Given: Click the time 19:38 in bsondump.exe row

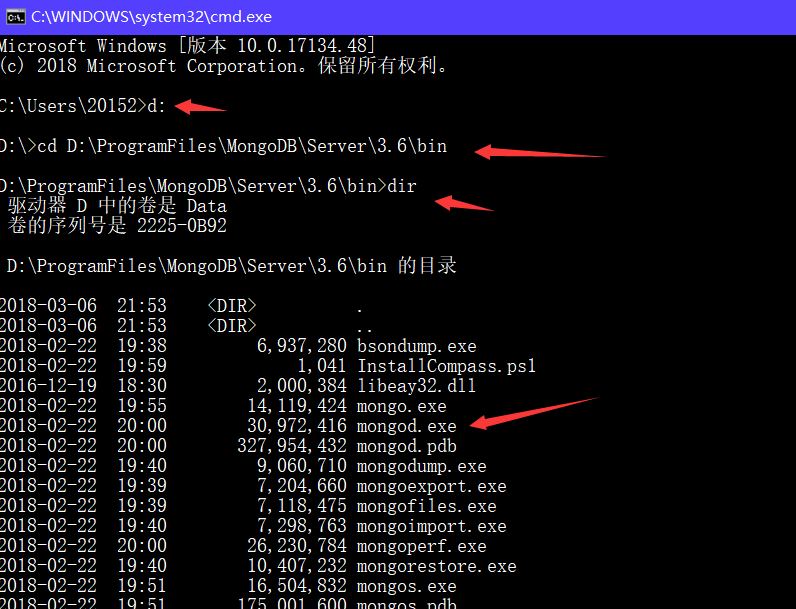Looking at the screenshot, I should coord(142,346).
